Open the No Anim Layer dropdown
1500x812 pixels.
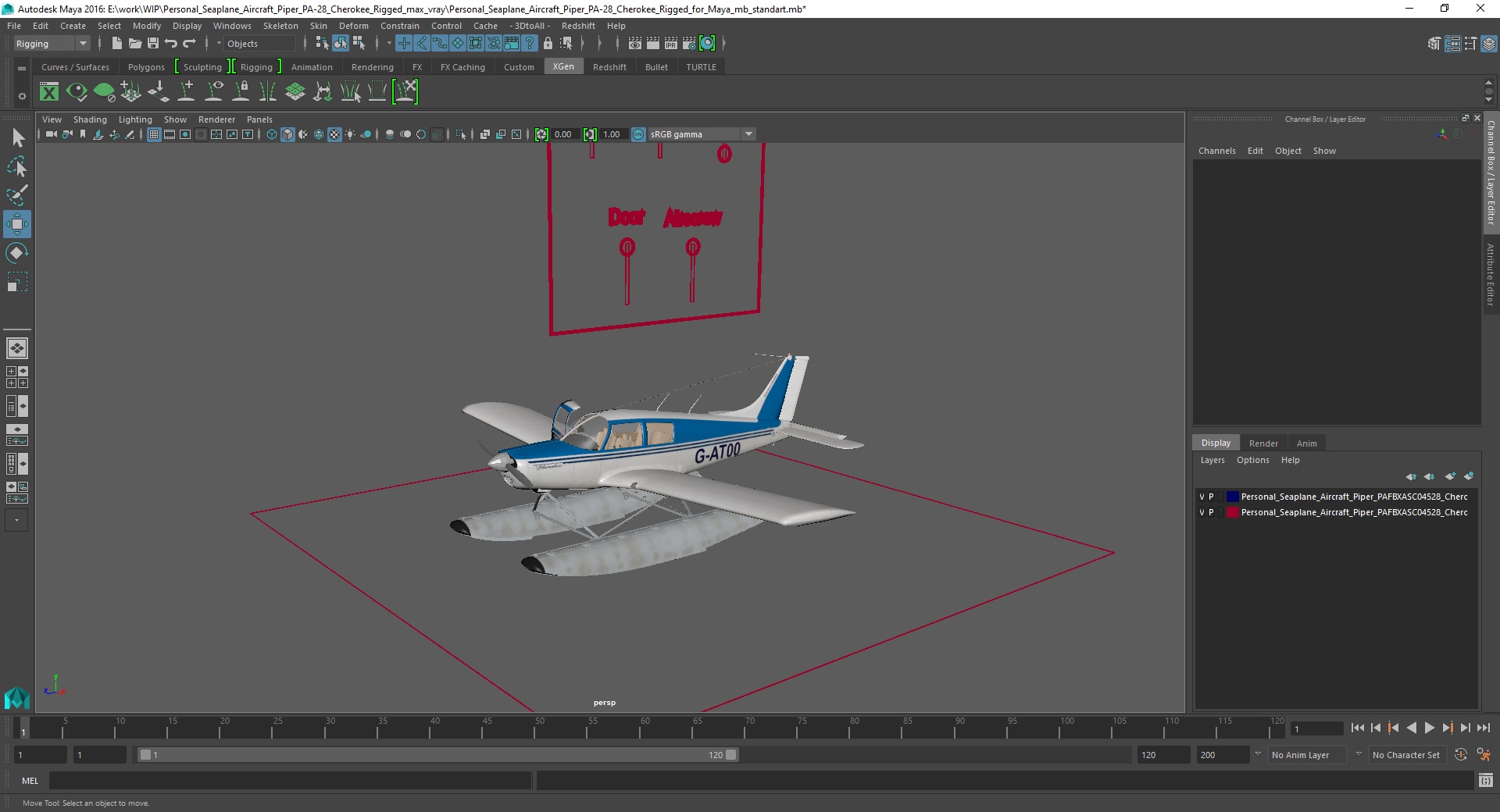pos(1306,755)
